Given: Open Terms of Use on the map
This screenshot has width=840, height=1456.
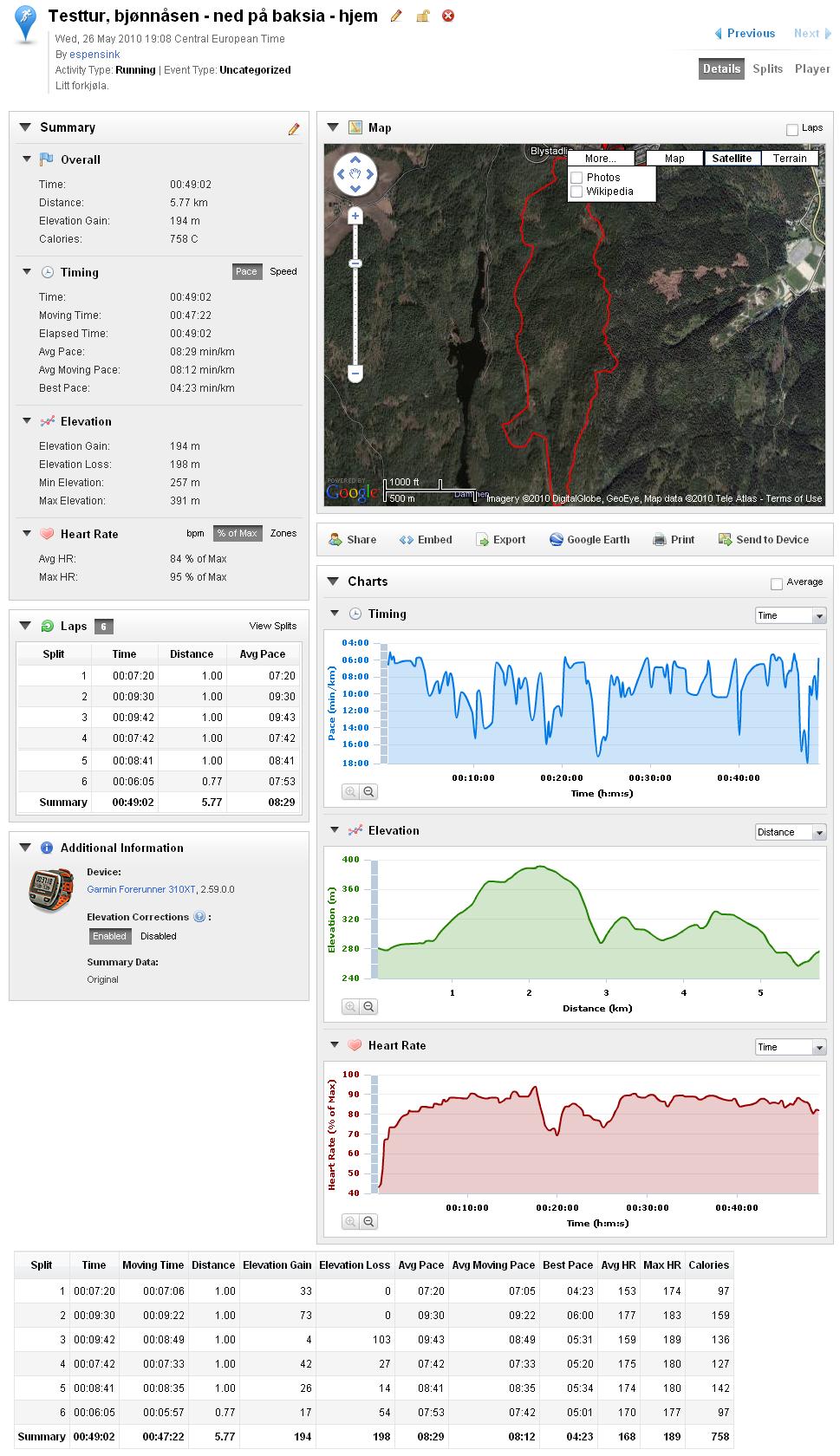Looking at the screenshot, I should (793, 498).
